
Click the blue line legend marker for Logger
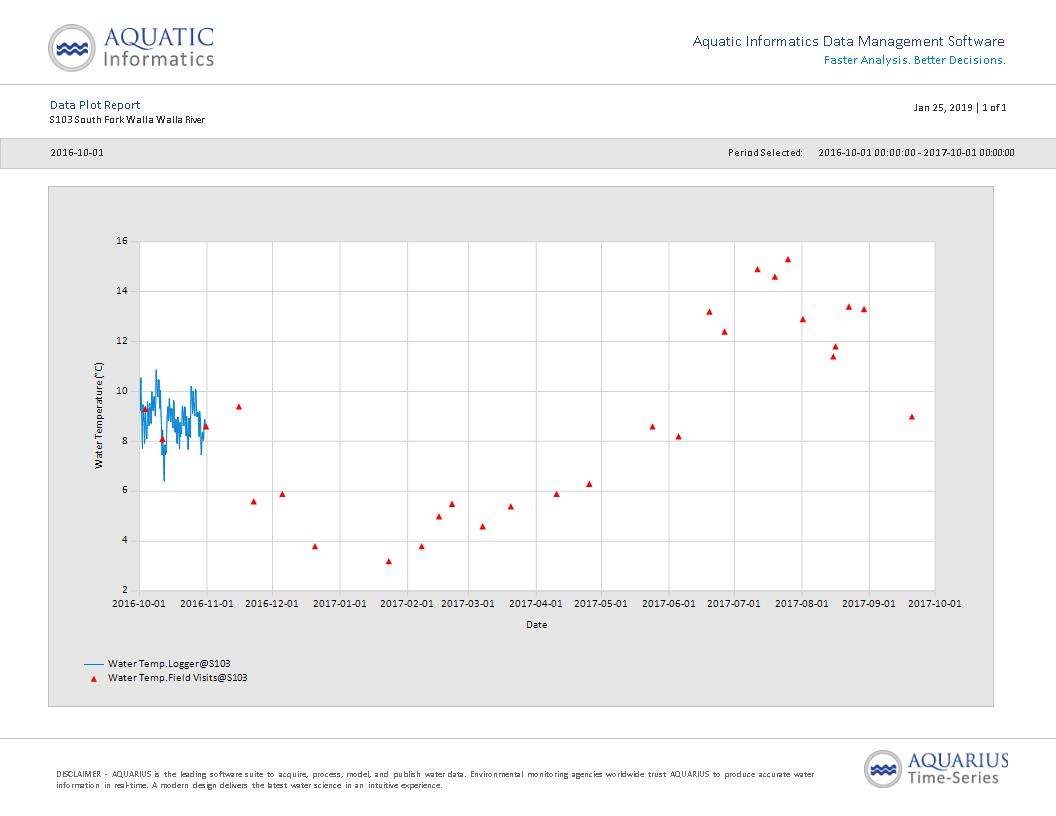coord(94,665)
